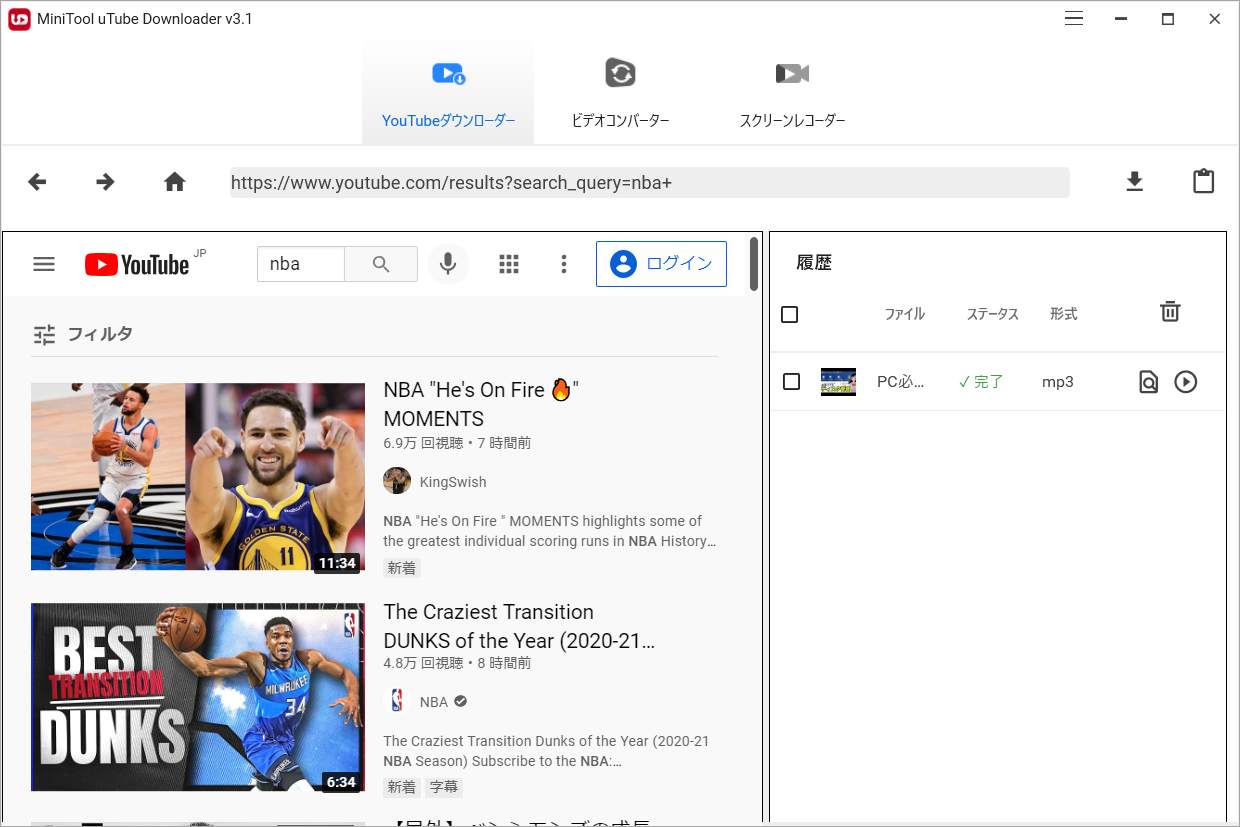
Task: Click the ステータス column header
Action: [992, 314]
